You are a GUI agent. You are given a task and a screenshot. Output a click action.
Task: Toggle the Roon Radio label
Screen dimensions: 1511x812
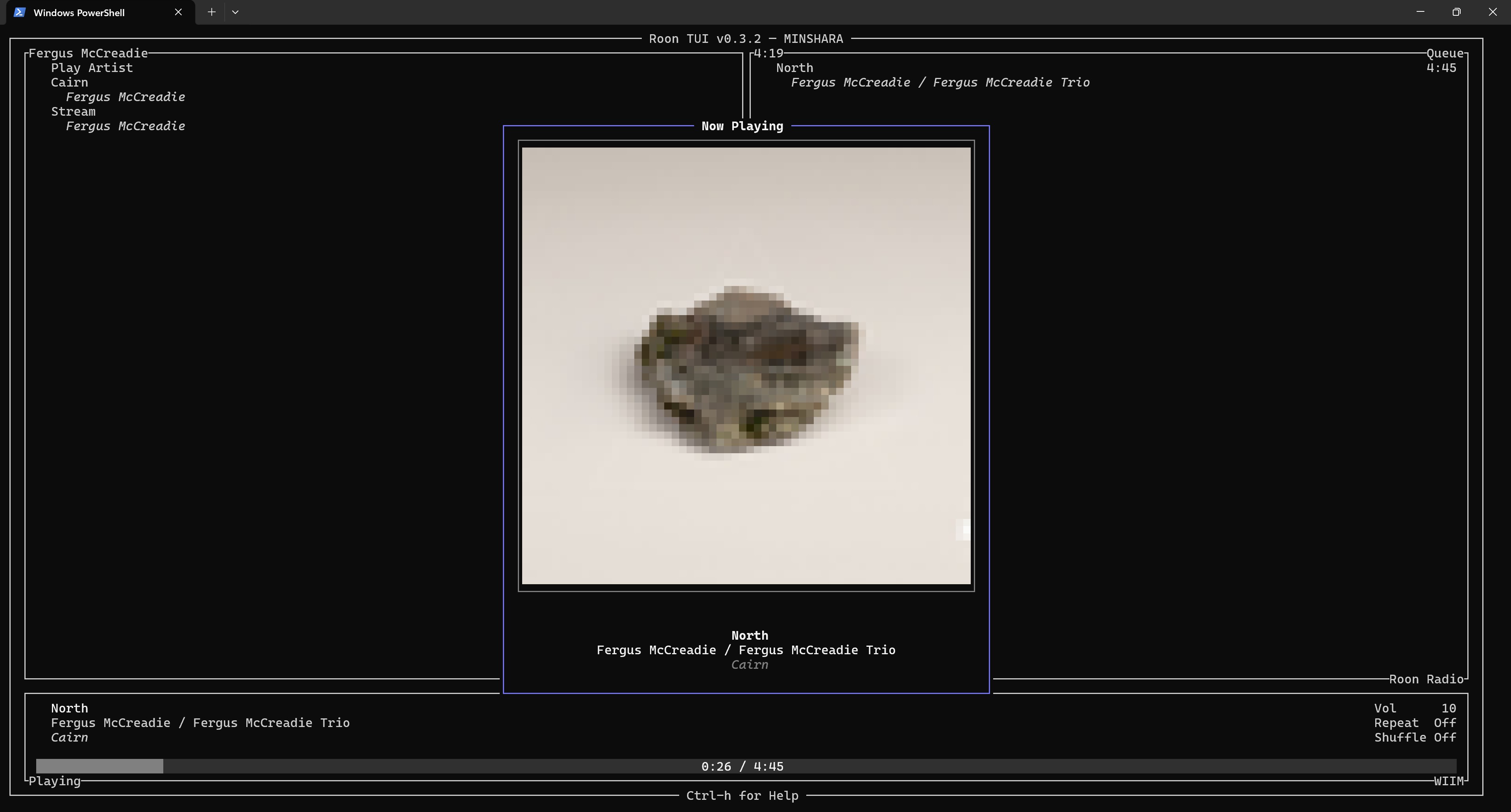click(x=1426, y=679)
